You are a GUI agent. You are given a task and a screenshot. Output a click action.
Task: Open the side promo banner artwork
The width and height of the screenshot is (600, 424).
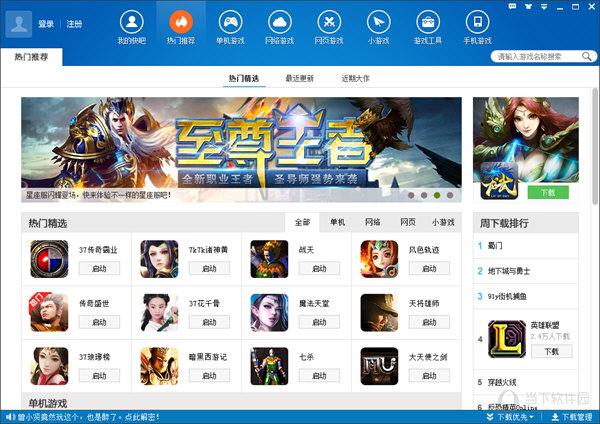coord(526,140)
